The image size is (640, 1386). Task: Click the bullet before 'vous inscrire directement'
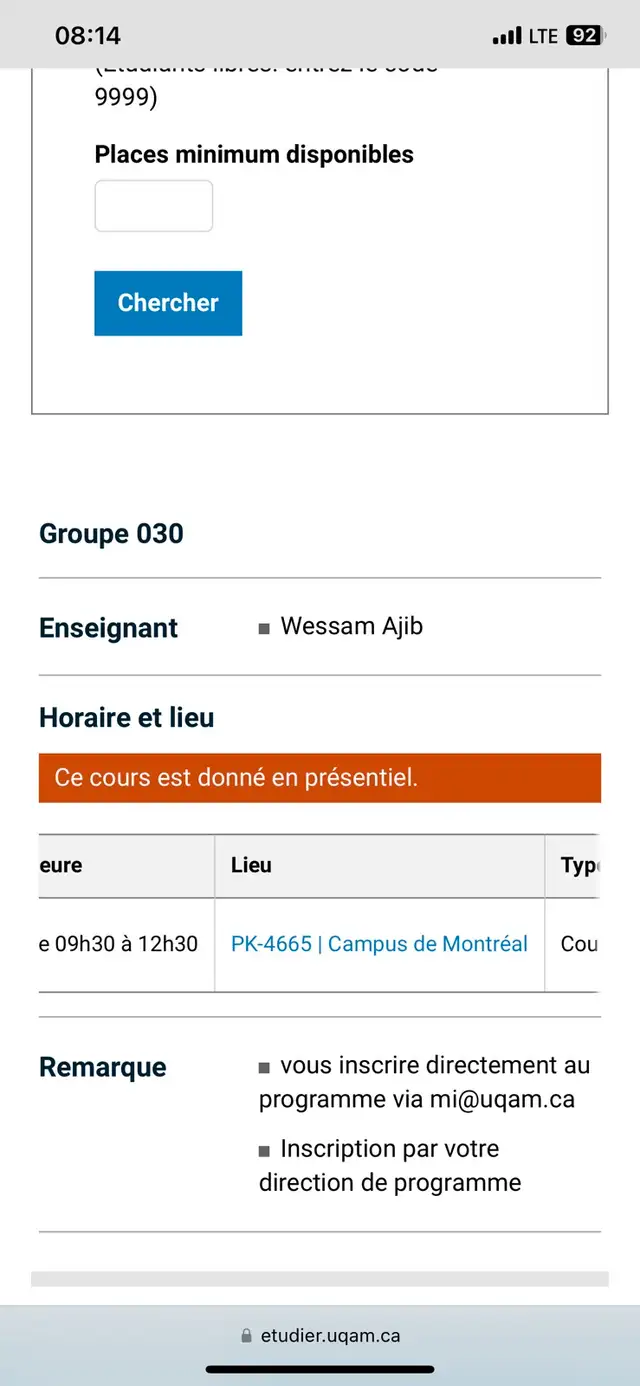tap(264, 1067)
